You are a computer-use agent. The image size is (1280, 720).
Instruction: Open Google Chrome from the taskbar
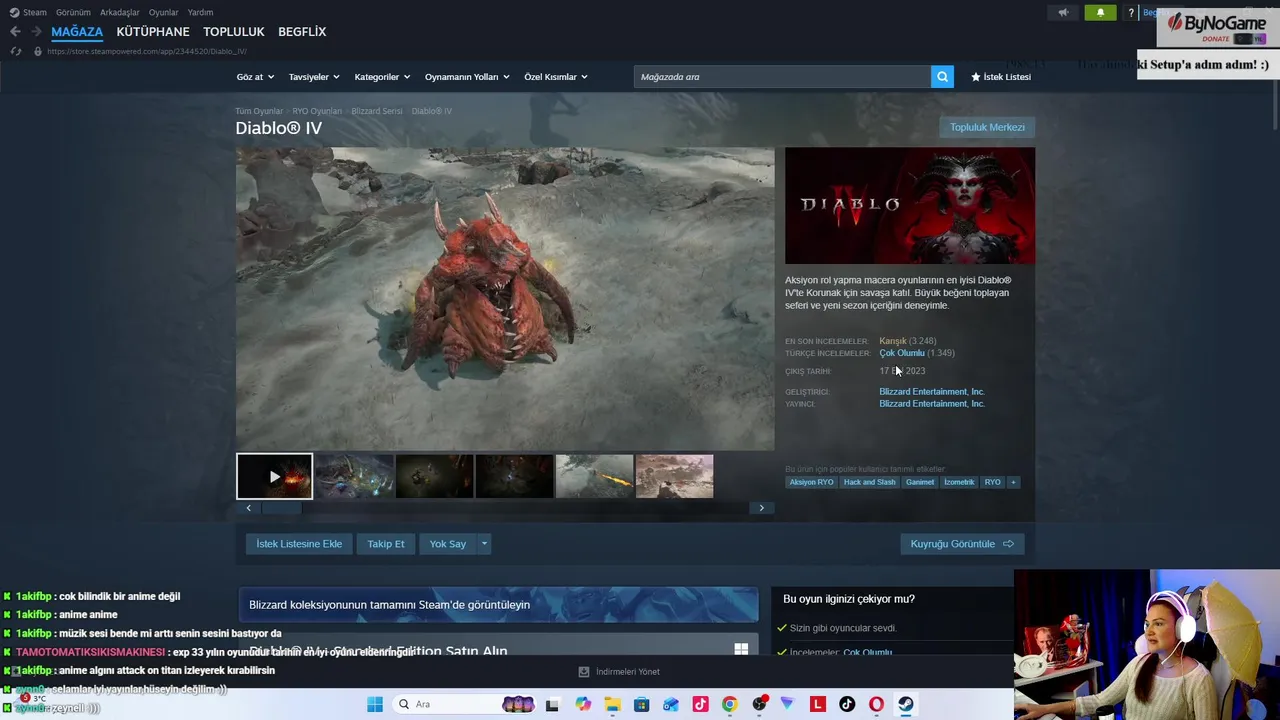click(729, 704)
